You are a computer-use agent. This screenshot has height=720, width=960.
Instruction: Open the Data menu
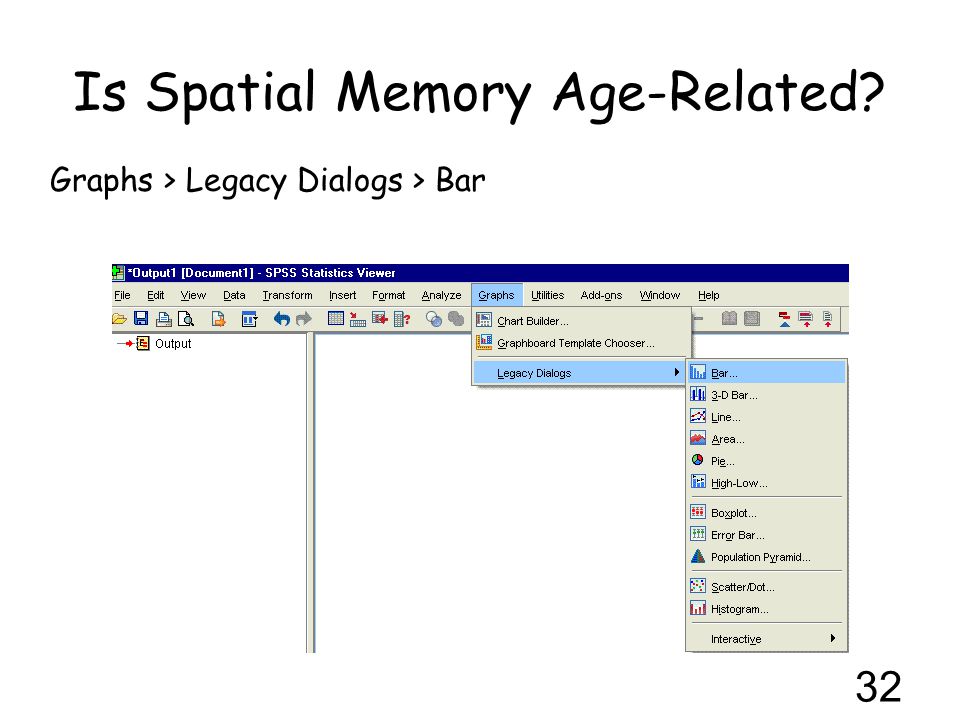pos(234,295)
